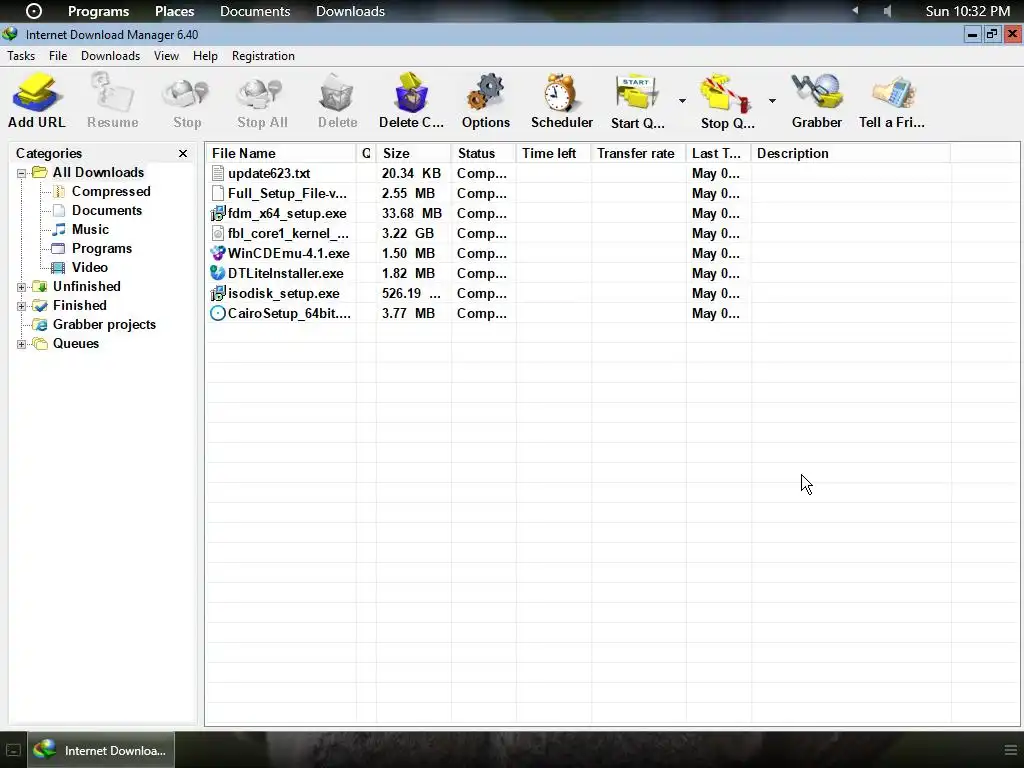Sort by Size column header
This screenshot has height=768, width=1024.
[x=413, y=153]
